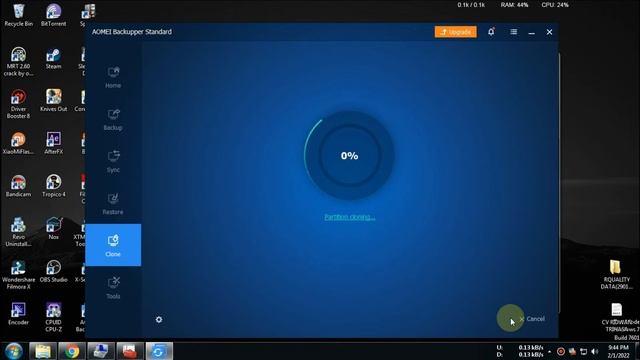Open the Backup section in sidebar
The height and width of the screenshot is (360, 640).
click(x=113, y=120)
